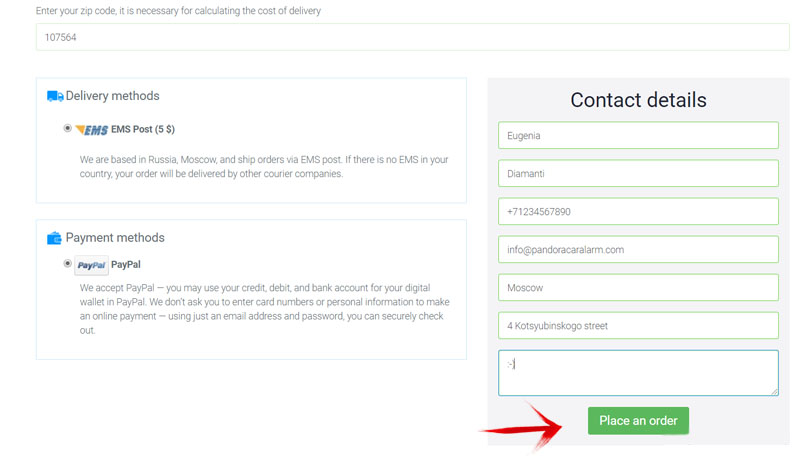800x458 pixels.
Task: Click the last name field showing Diamanti
Action: point(638,173)
